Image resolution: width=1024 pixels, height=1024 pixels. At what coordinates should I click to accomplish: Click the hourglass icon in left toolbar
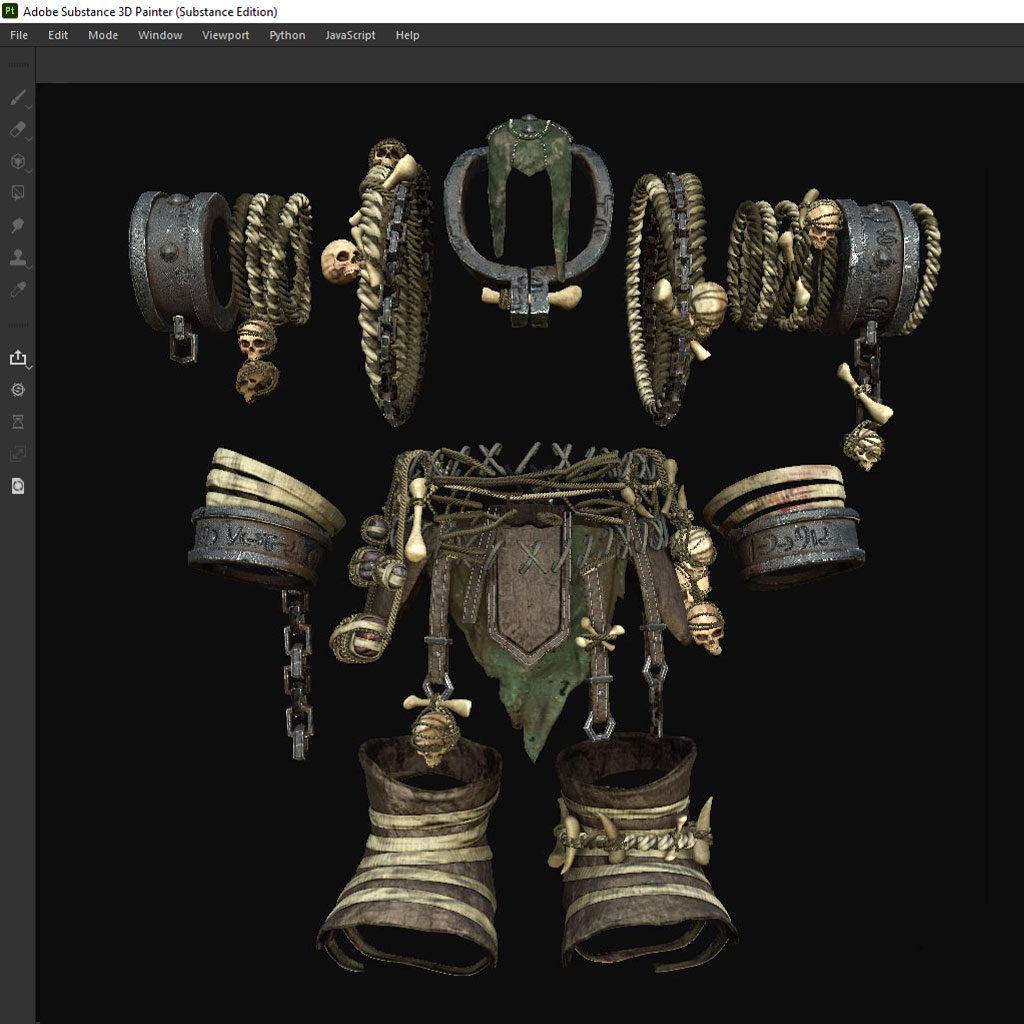[17, 422]
